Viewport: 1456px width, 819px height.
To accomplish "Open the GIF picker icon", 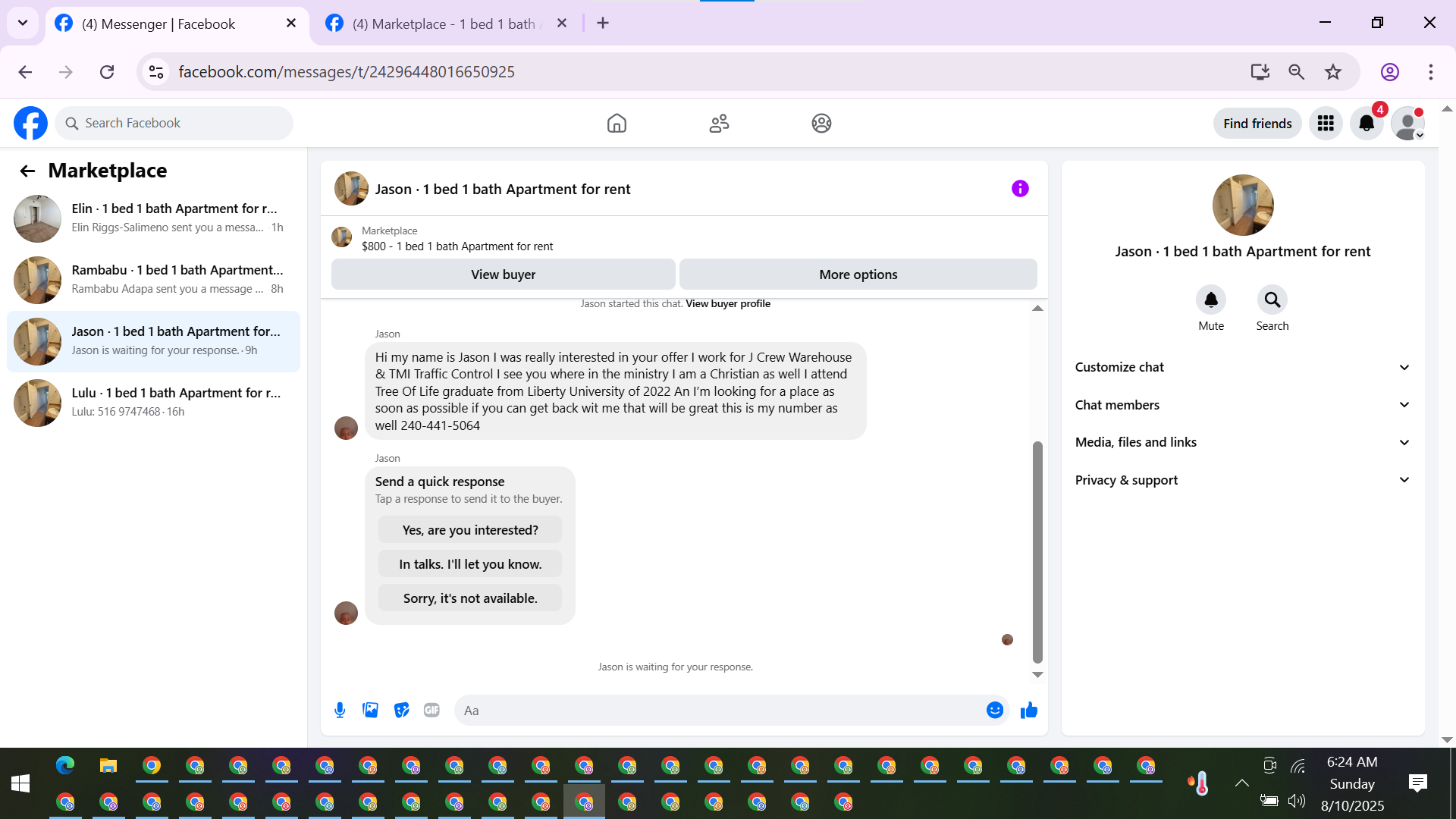I will click(431, 711).
